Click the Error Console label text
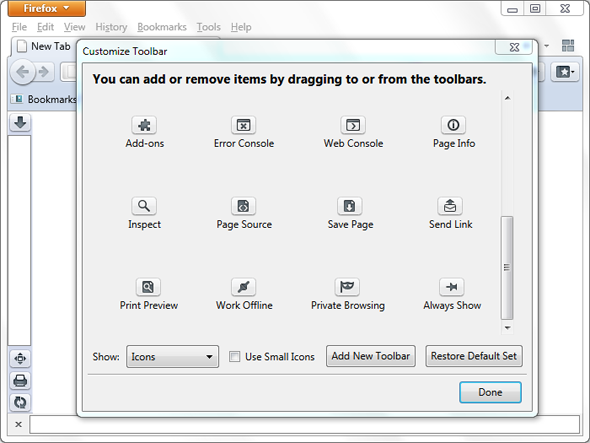 tap(244, 143)
